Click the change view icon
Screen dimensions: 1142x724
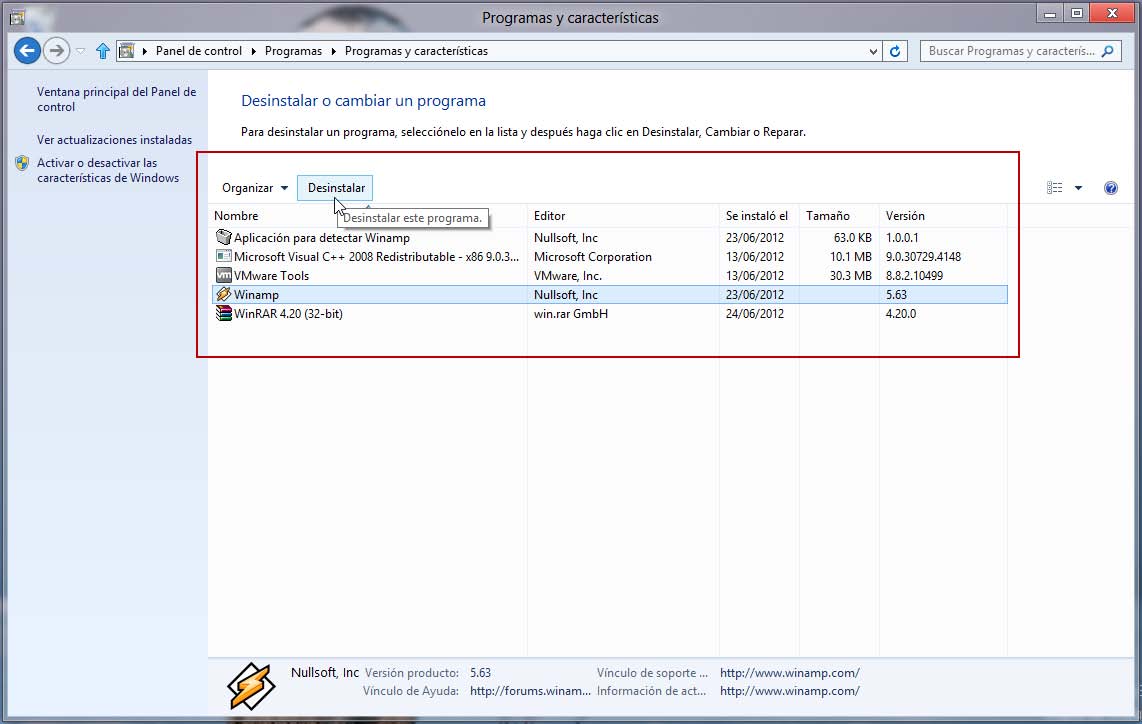coord(1055,188)
